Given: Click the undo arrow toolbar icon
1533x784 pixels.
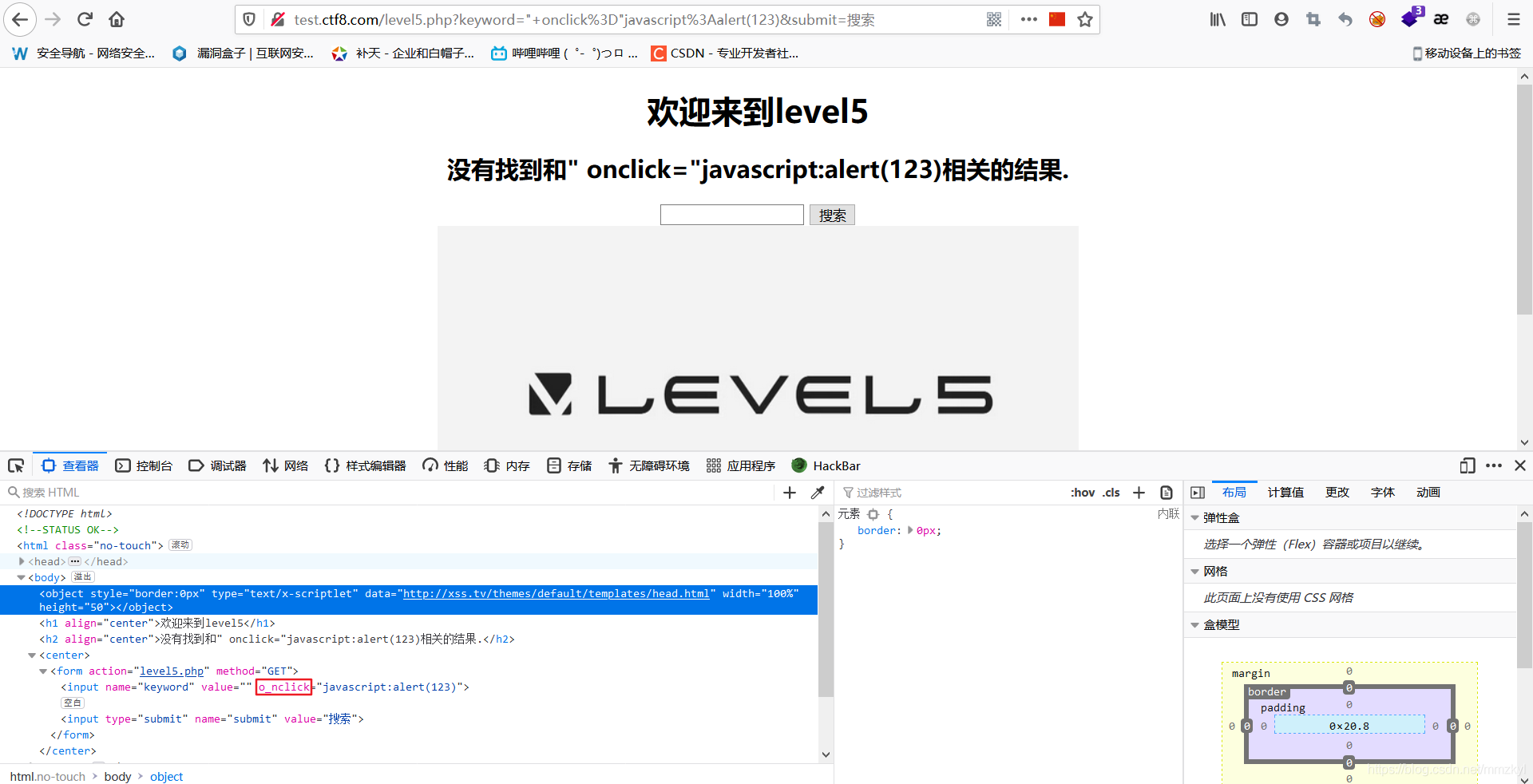Looking at the screenshot, I should (x=1345, y=19).
